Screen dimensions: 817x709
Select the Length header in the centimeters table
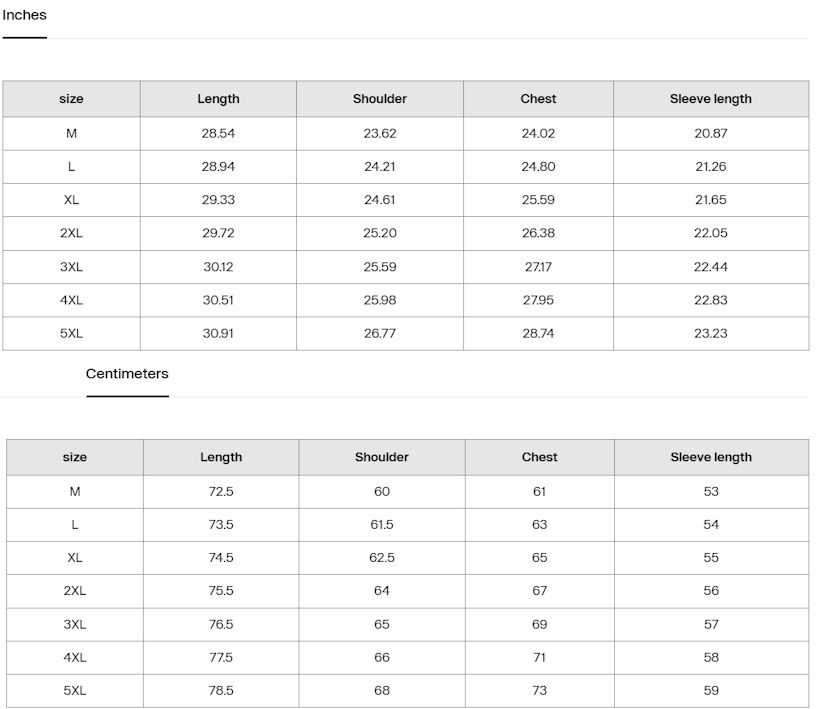[221, 457]
